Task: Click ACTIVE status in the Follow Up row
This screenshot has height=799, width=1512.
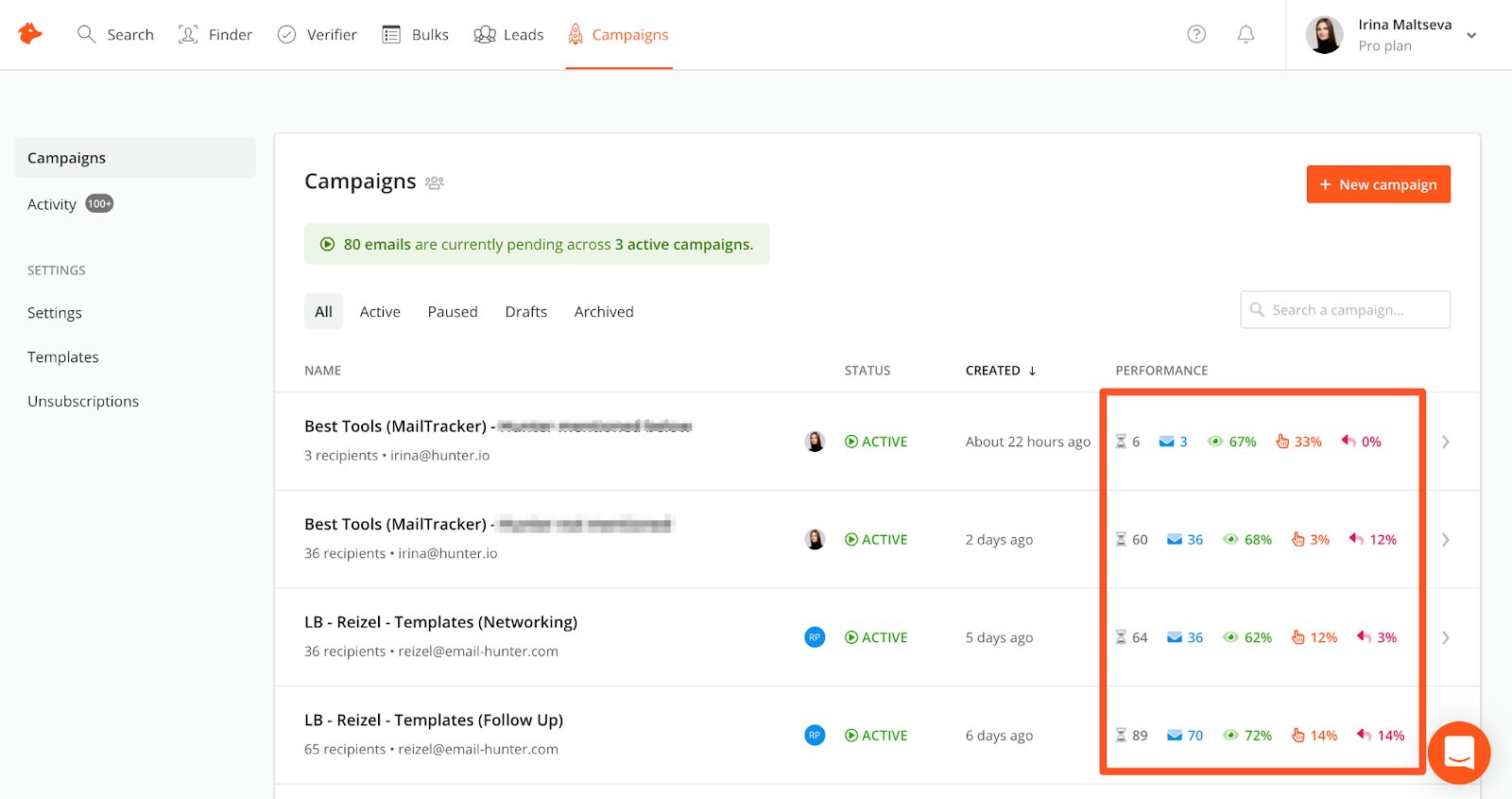Action: click(876, 736)
